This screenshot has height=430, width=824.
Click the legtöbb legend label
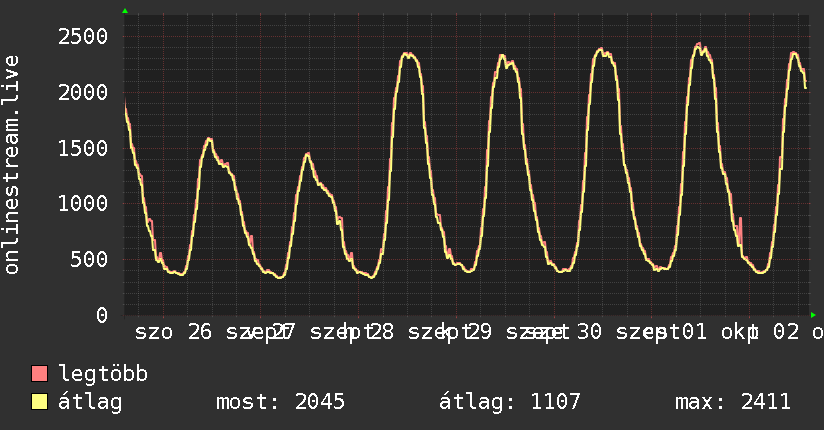tap(103, 374)
